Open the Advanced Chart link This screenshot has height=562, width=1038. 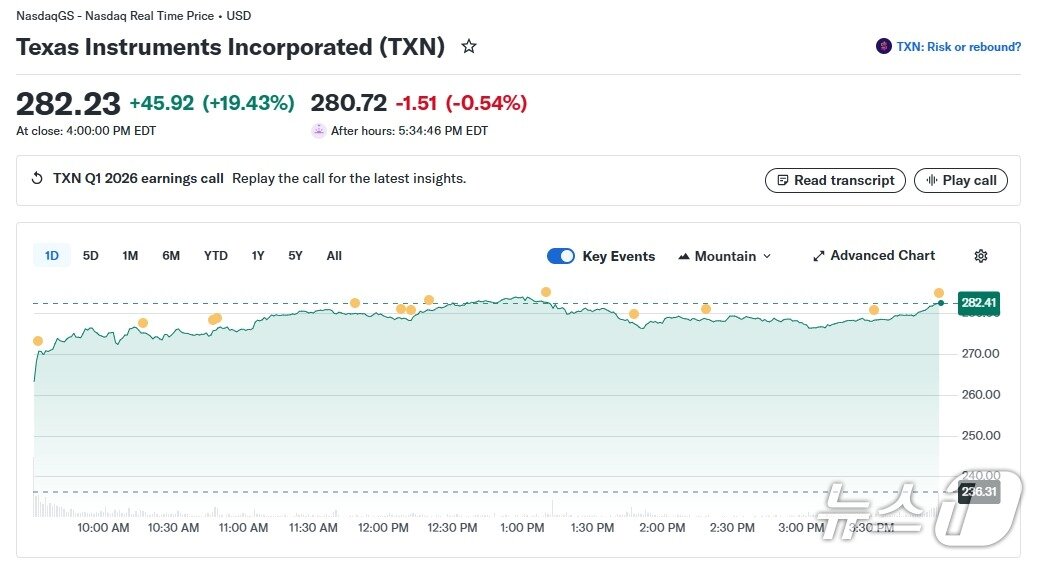pyautogui.click(x=882, y=256)
